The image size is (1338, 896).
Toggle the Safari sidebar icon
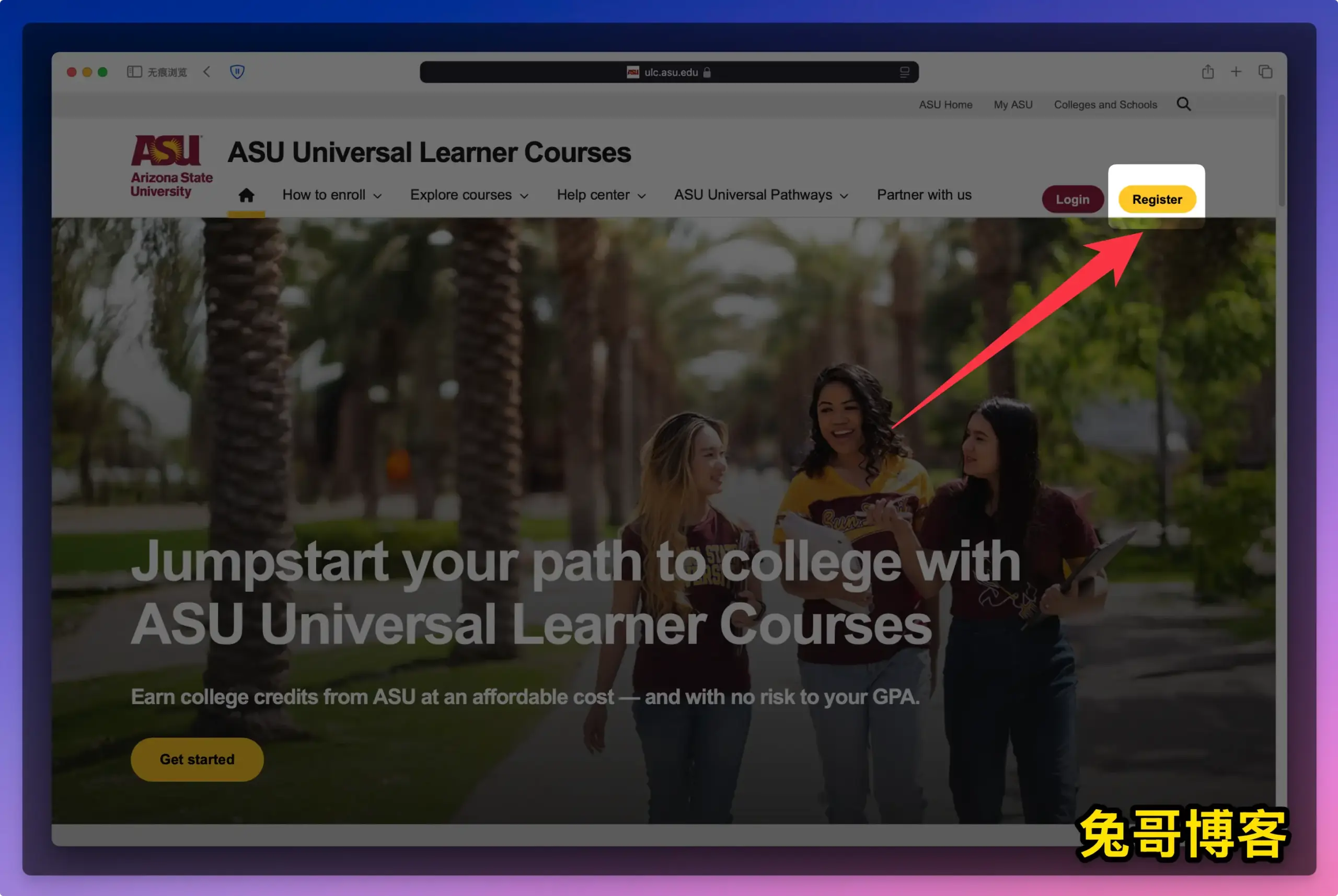click(x=134, y=72)
